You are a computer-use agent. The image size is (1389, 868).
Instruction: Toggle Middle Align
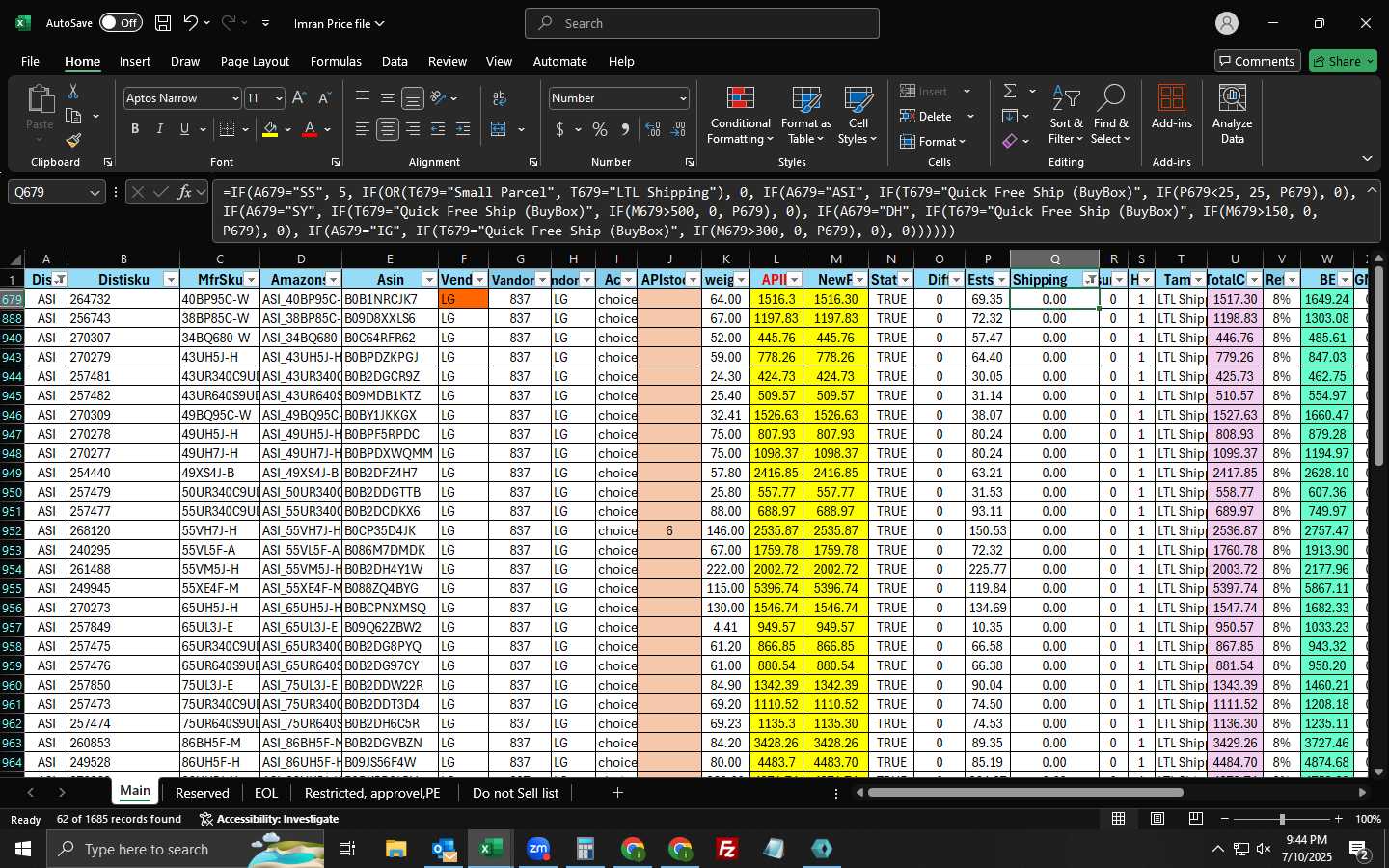388,98
